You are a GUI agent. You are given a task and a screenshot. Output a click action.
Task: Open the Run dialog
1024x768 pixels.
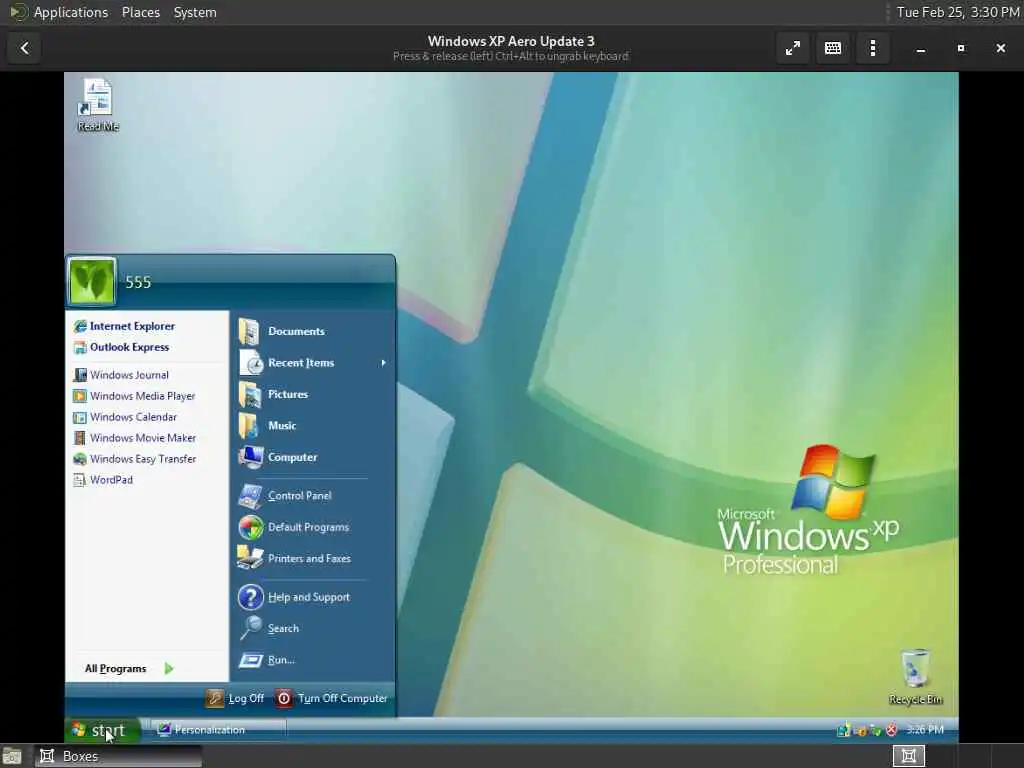(266, 660)
